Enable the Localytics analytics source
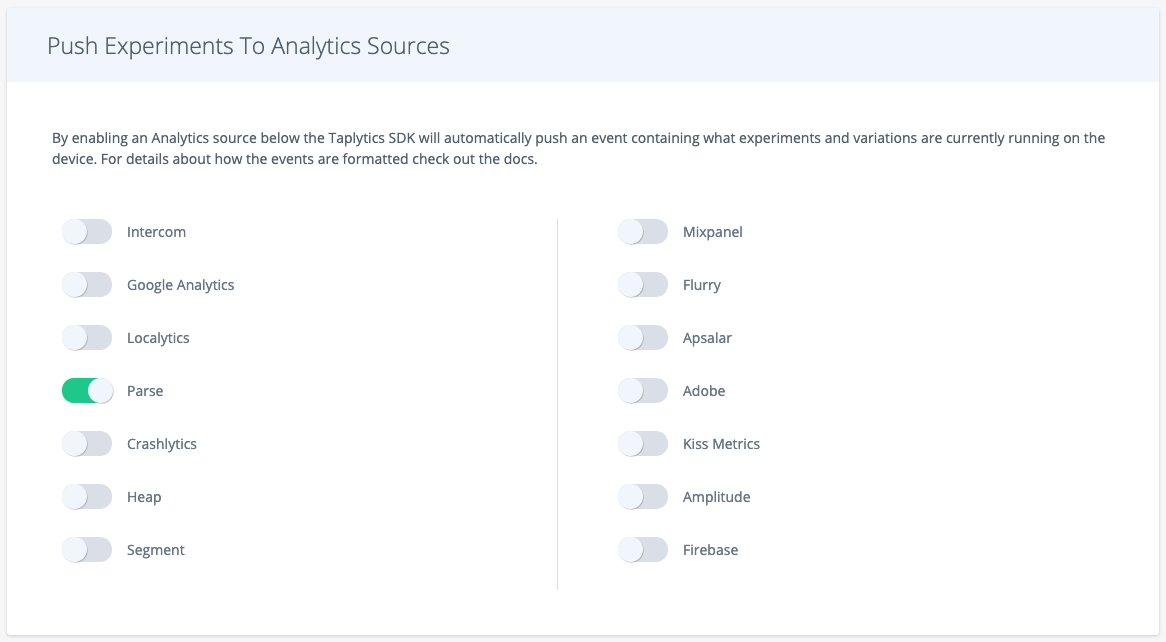1166x642 pixels. point(87,338)
